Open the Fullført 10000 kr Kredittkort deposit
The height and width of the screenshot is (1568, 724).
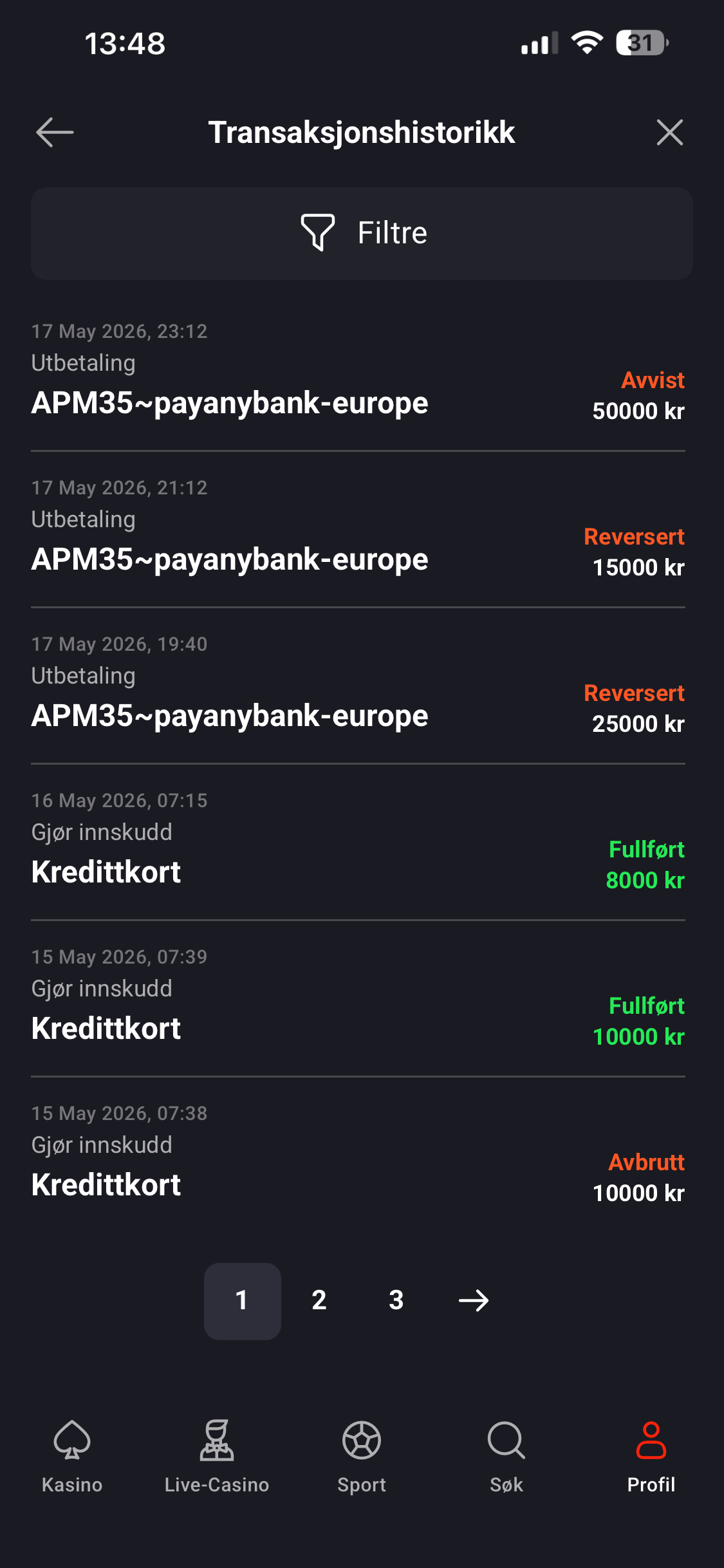[358, 998]
